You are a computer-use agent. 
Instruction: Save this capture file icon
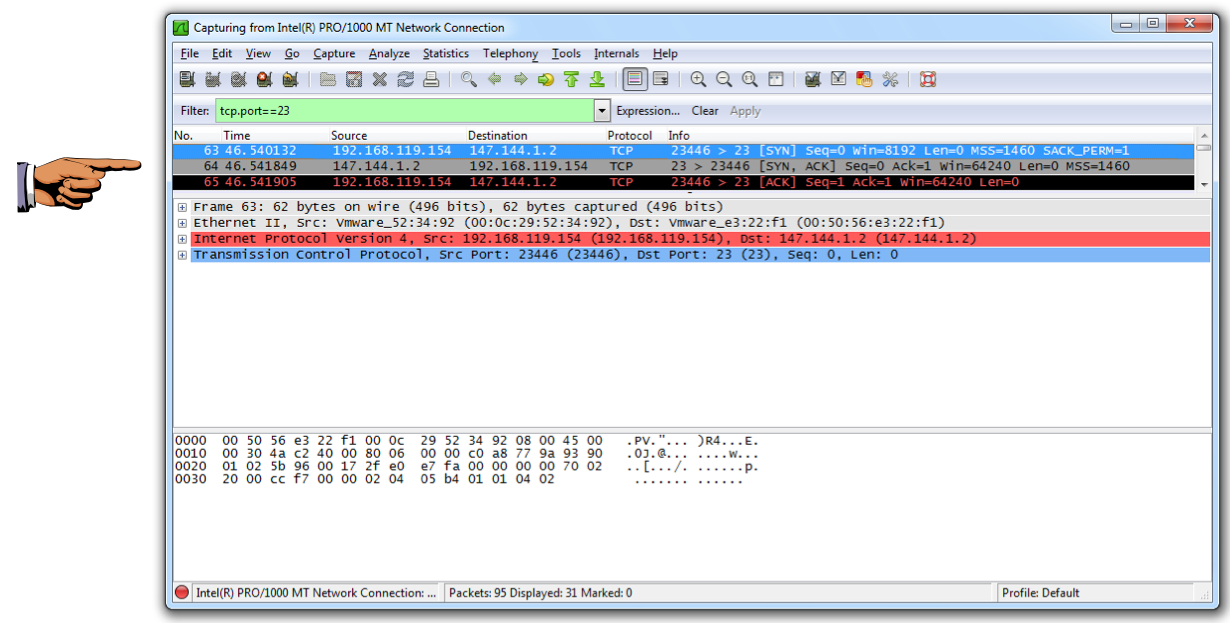(354, 80)
